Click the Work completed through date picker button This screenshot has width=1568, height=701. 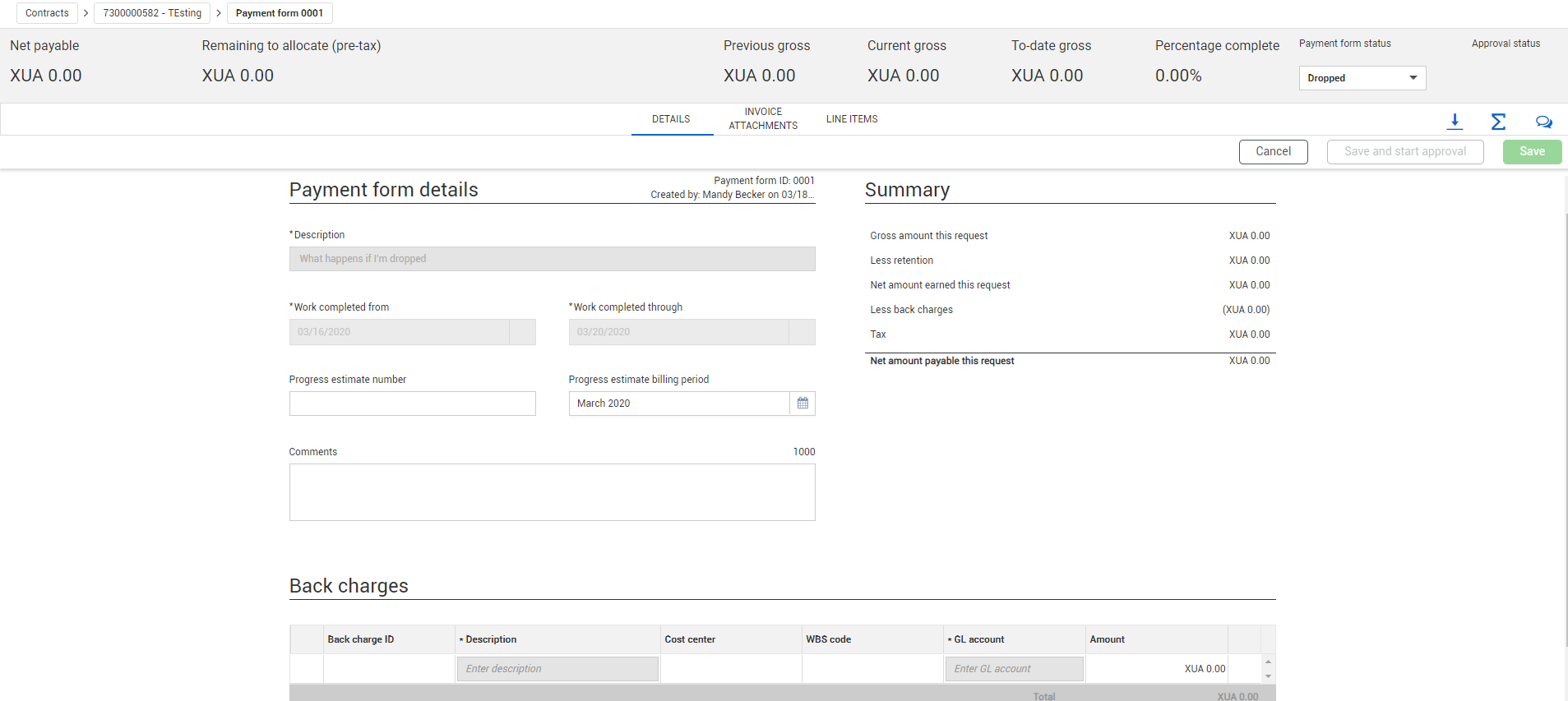click(x=802, y=332)
